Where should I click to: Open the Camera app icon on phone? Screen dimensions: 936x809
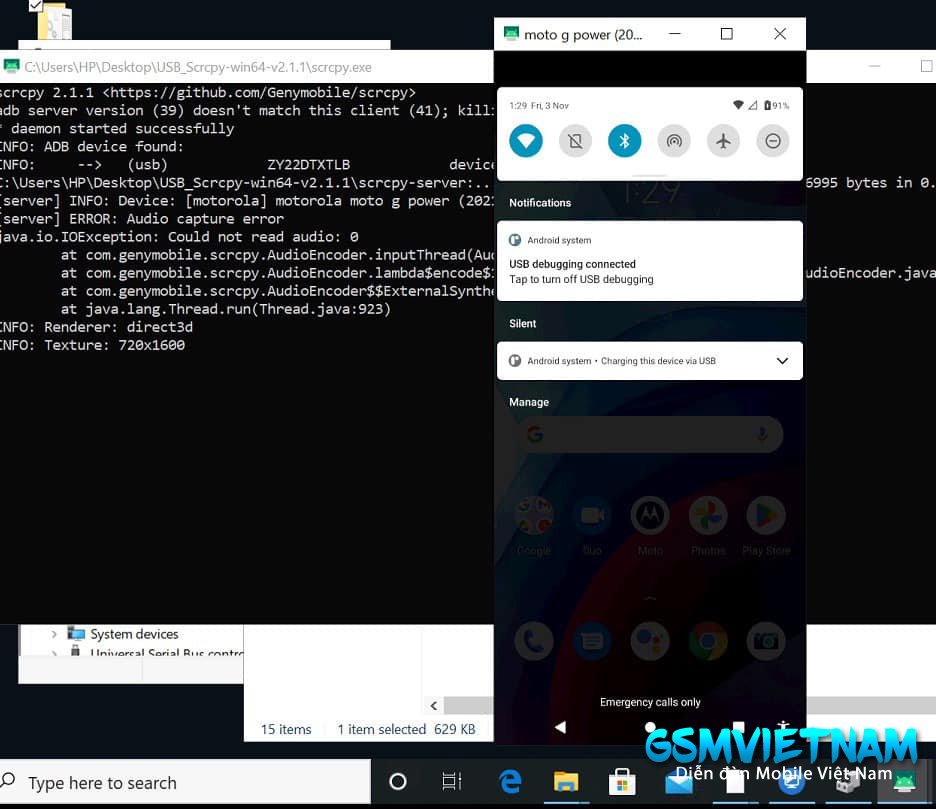766,641
